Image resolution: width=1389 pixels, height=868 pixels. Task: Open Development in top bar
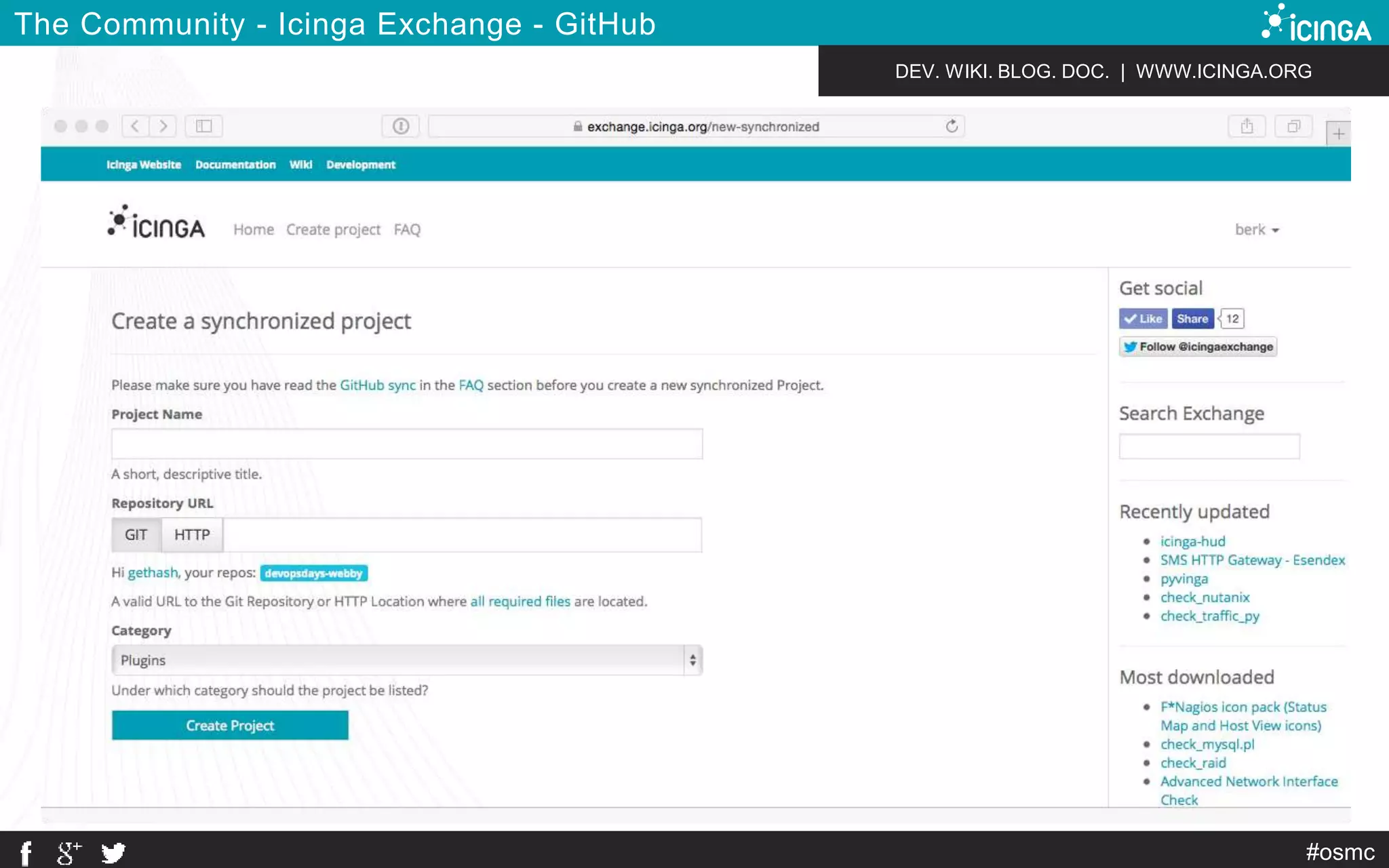coord(361,165)
